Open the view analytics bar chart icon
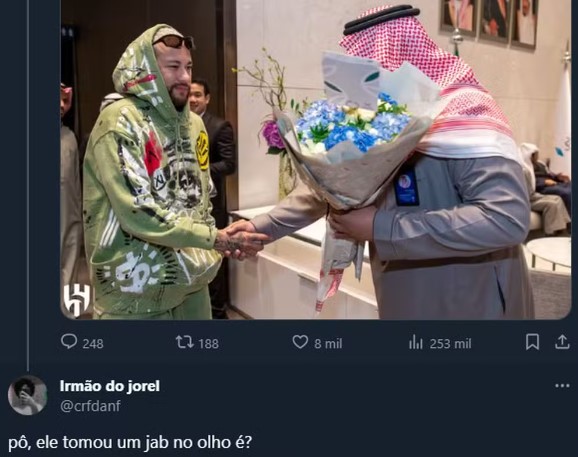The image size is (578, 457). pos(415,342)
